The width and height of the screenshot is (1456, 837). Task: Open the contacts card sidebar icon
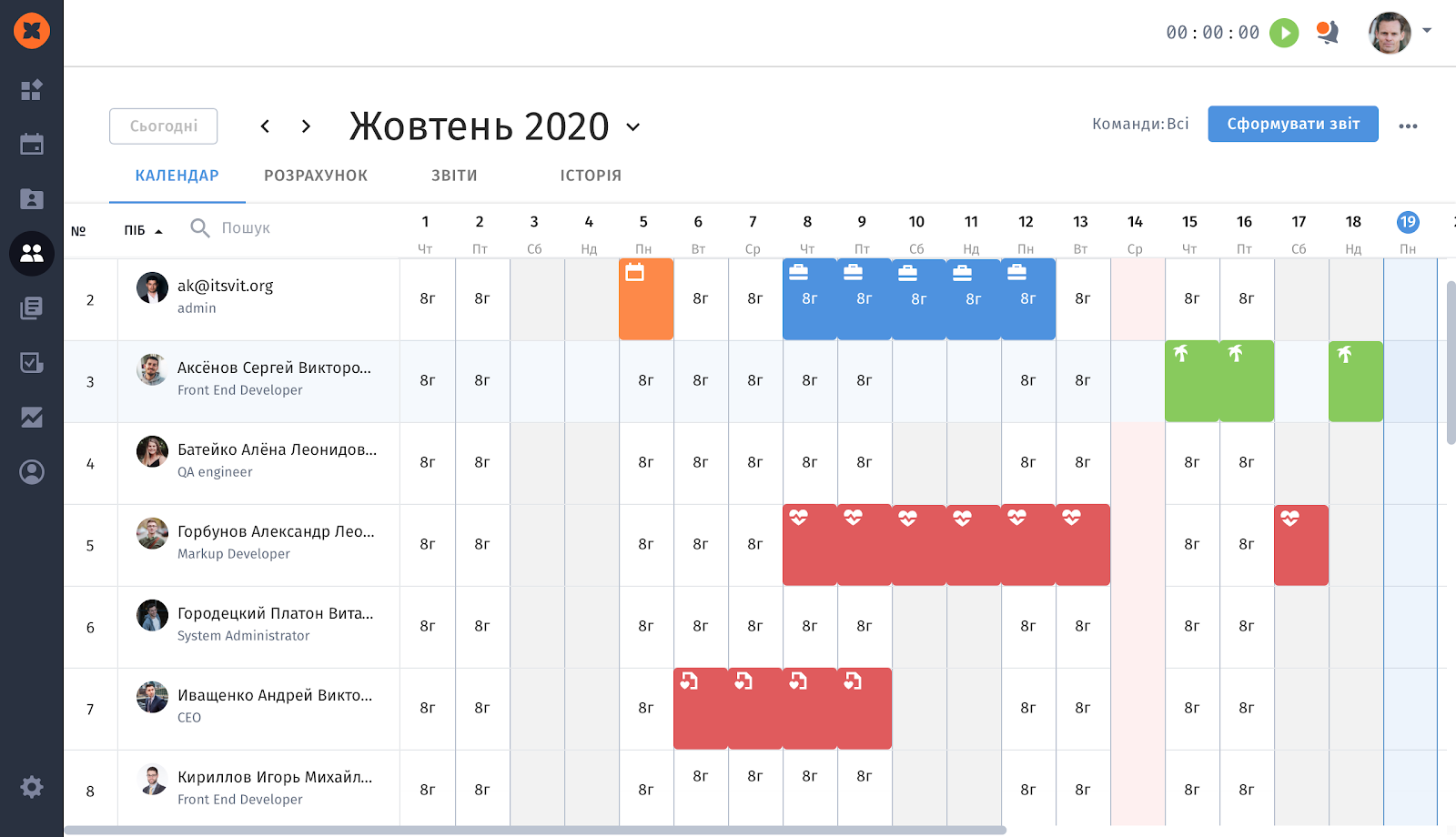click(x=32, y=198)
